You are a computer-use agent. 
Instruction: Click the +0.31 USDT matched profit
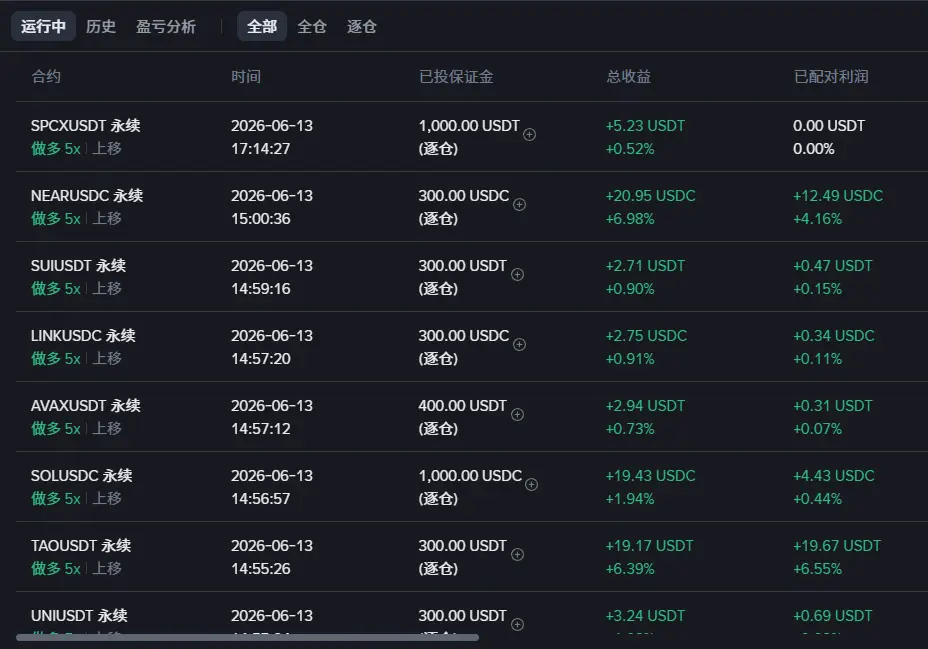pos(833,405)
